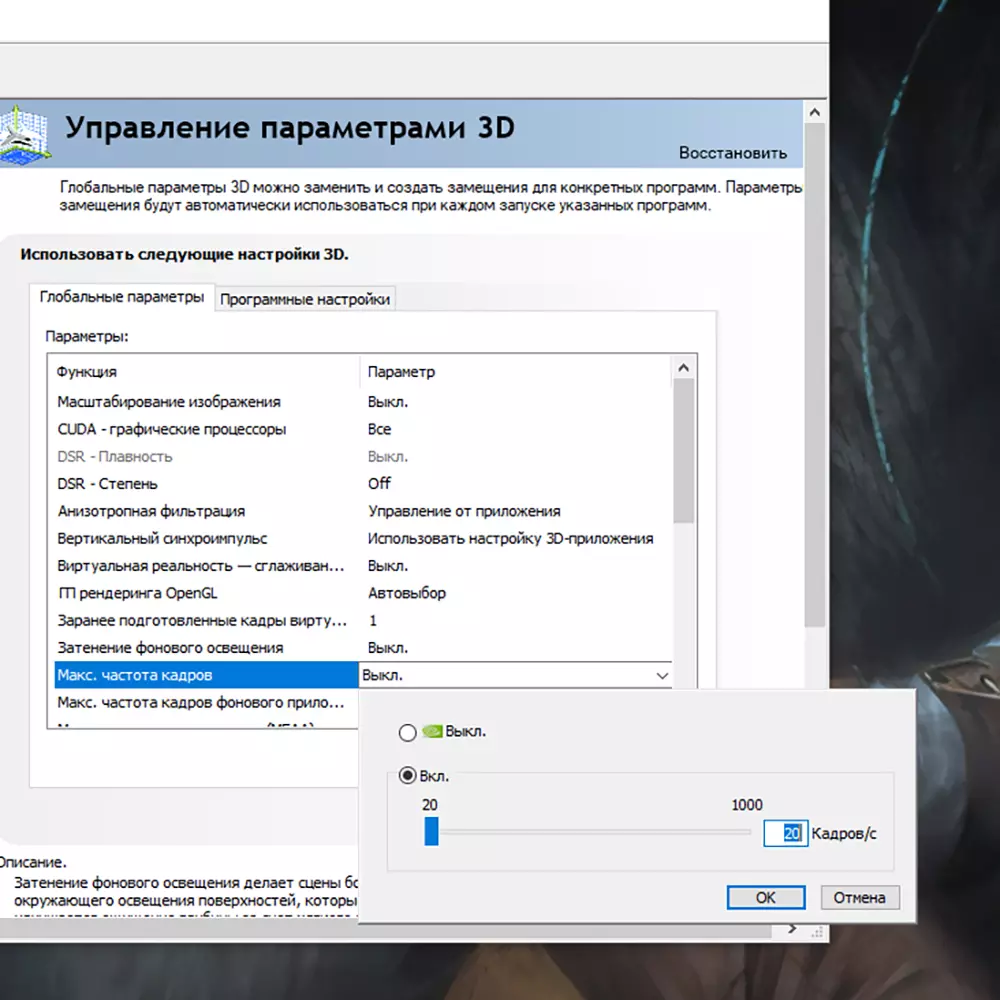Click the NVIDIA logo icon beside Выкл. radio

[432, 731]
